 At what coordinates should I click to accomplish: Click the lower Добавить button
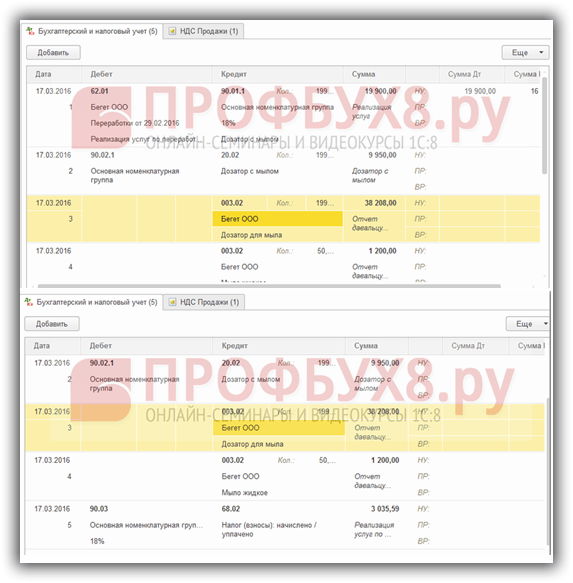(52, 324)
